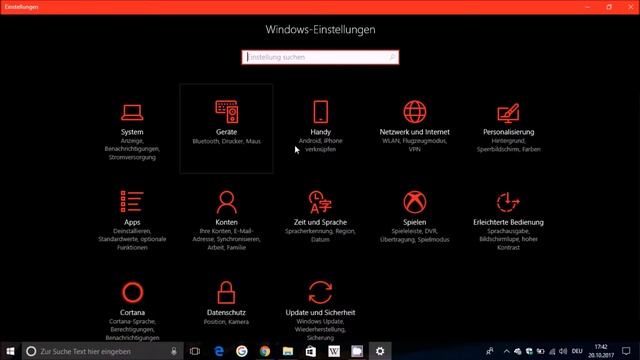The image size is (640, 360).
Task: Open the "Update und Sicherheit" label
Action: [x=320, y=312]
